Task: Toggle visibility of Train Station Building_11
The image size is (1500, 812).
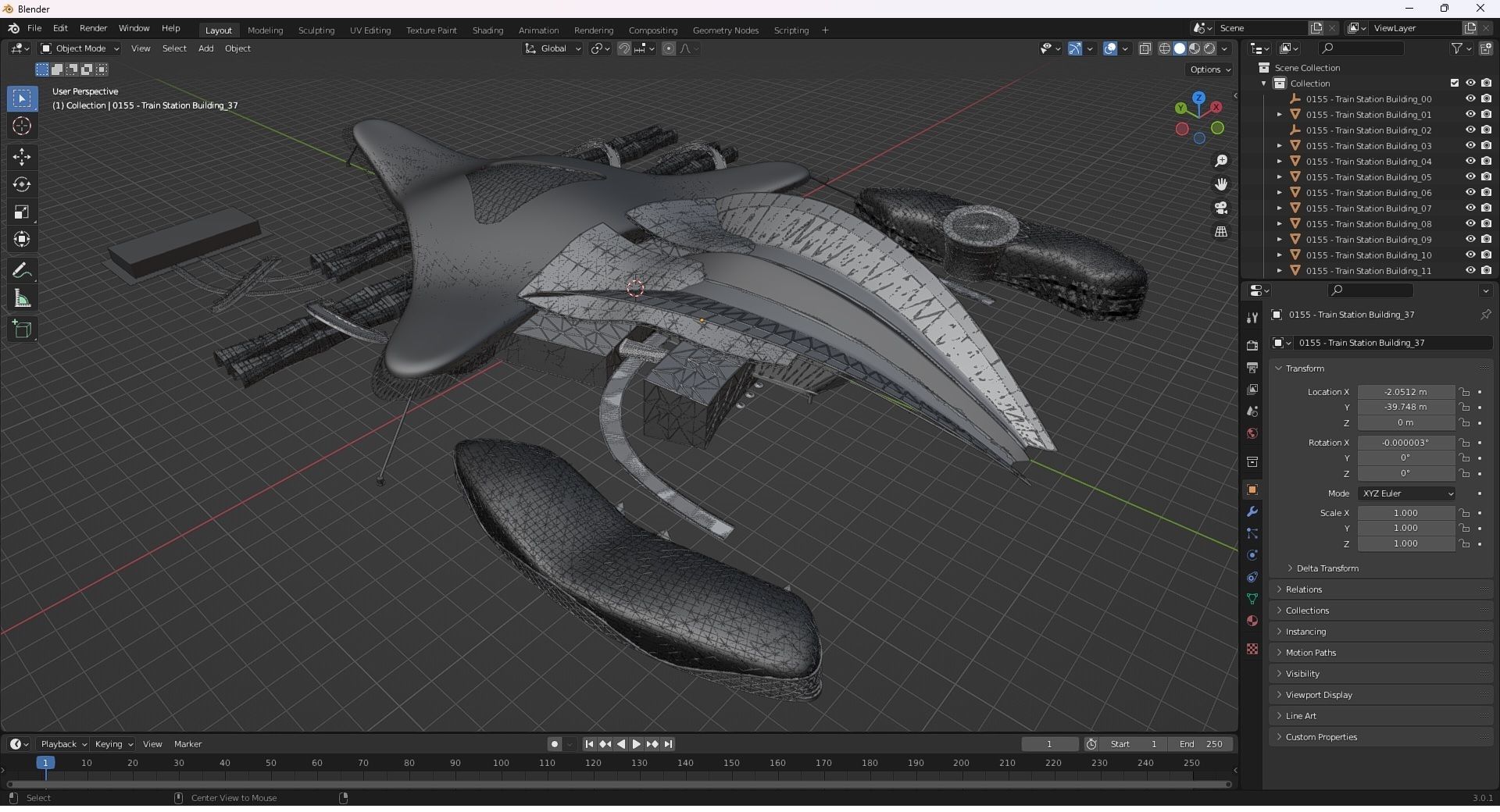Action: (1470, 271)
